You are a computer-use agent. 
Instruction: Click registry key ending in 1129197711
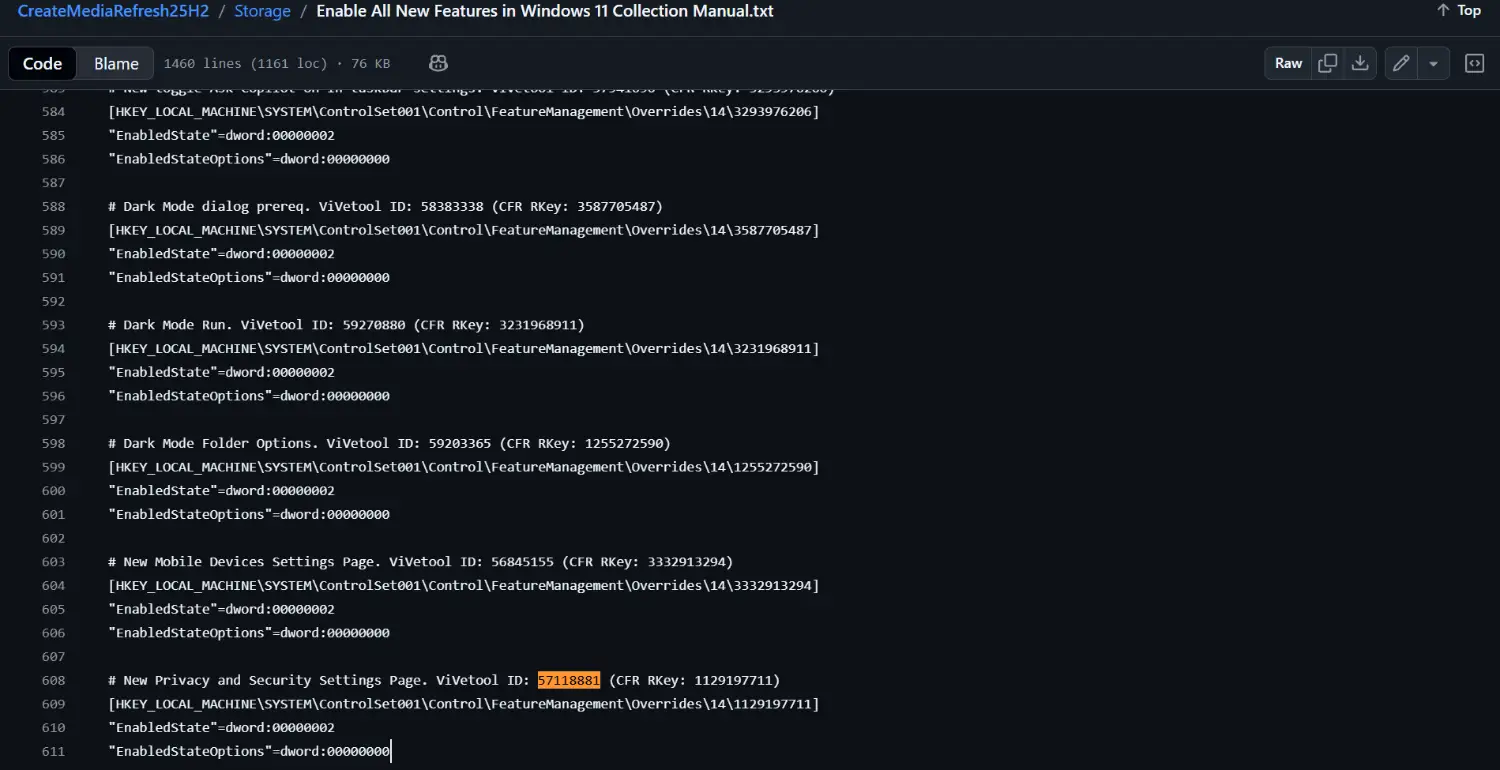coord(464,704)
